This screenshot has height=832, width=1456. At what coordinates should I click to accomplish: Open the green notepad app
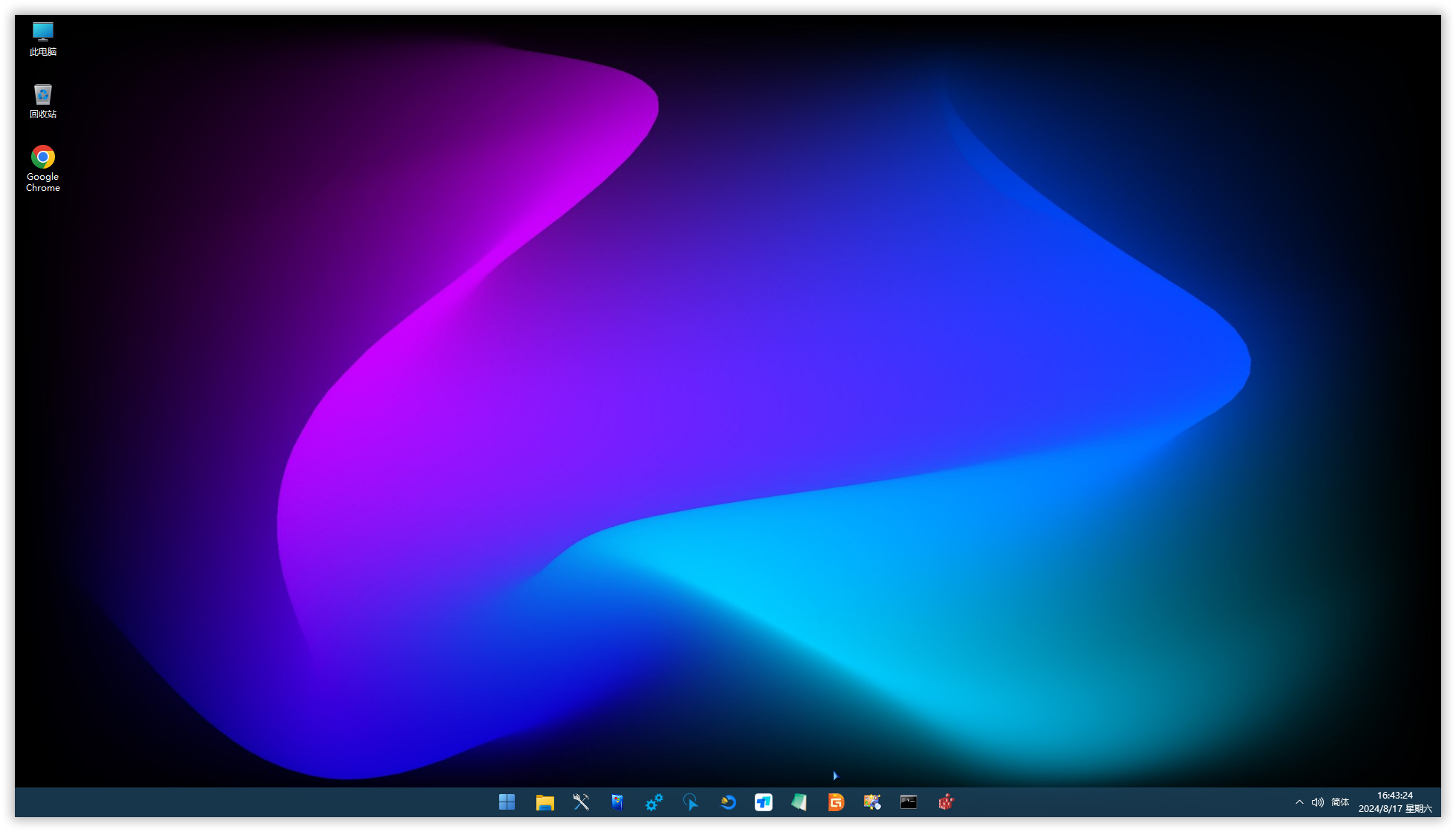(x=799, y=802)
